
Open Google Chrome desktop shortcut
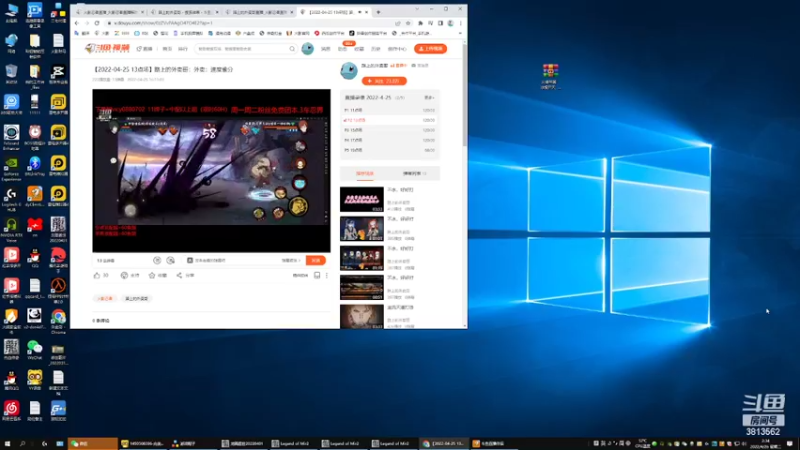pyautogui.click(x=58, y=319)
